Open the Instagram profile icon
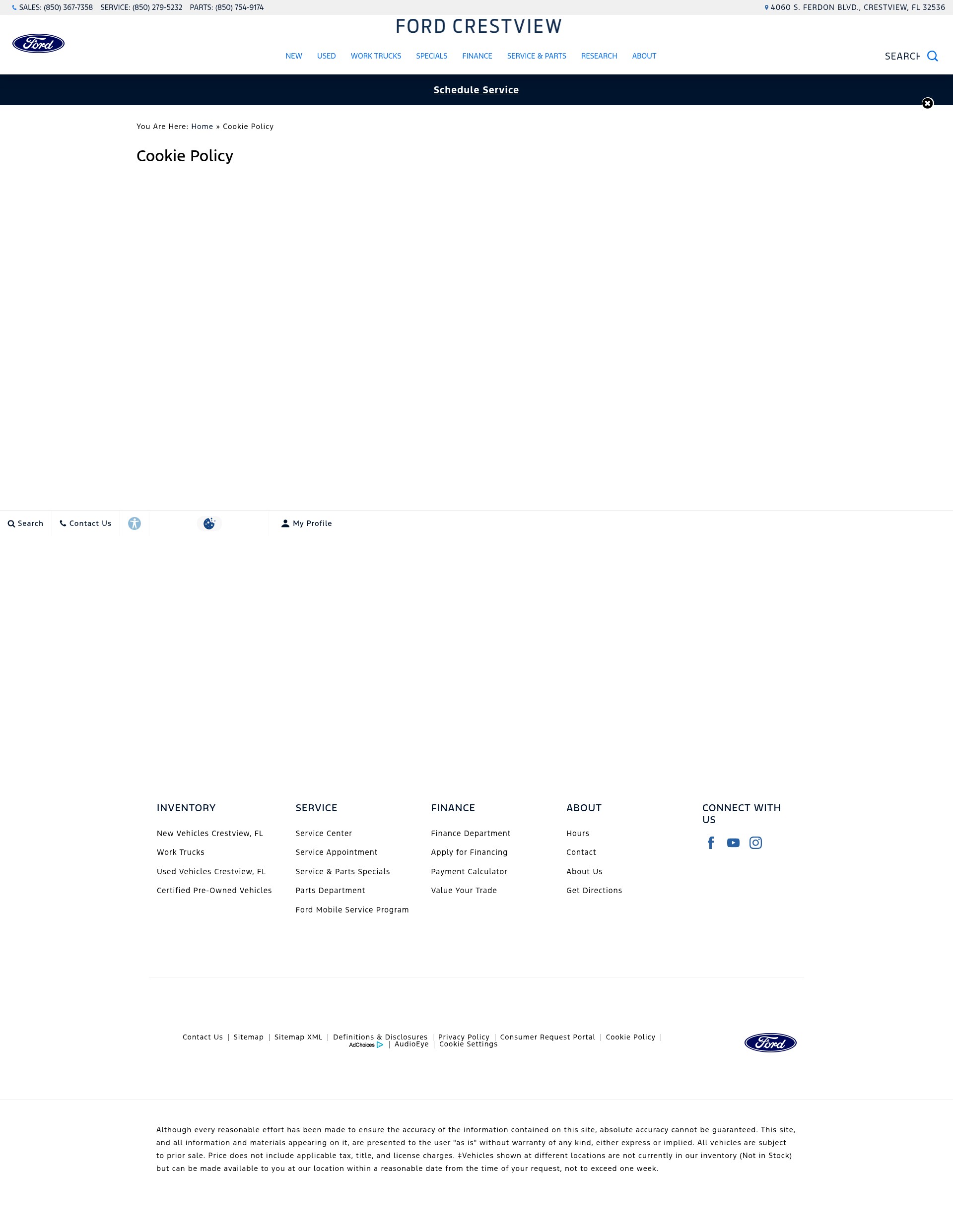Viewport: 953px width, 1232px height. (x=755, y=843)
